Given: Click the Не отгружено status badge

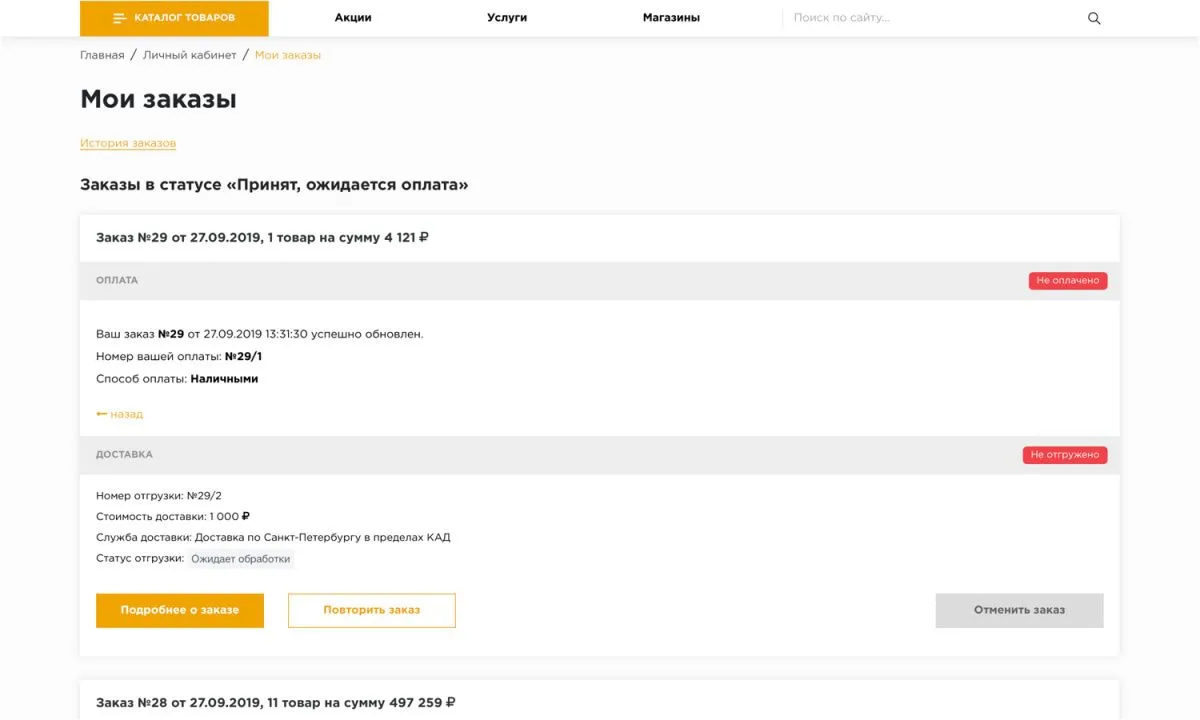Looking at the screenshot, I should point(1064,455).
